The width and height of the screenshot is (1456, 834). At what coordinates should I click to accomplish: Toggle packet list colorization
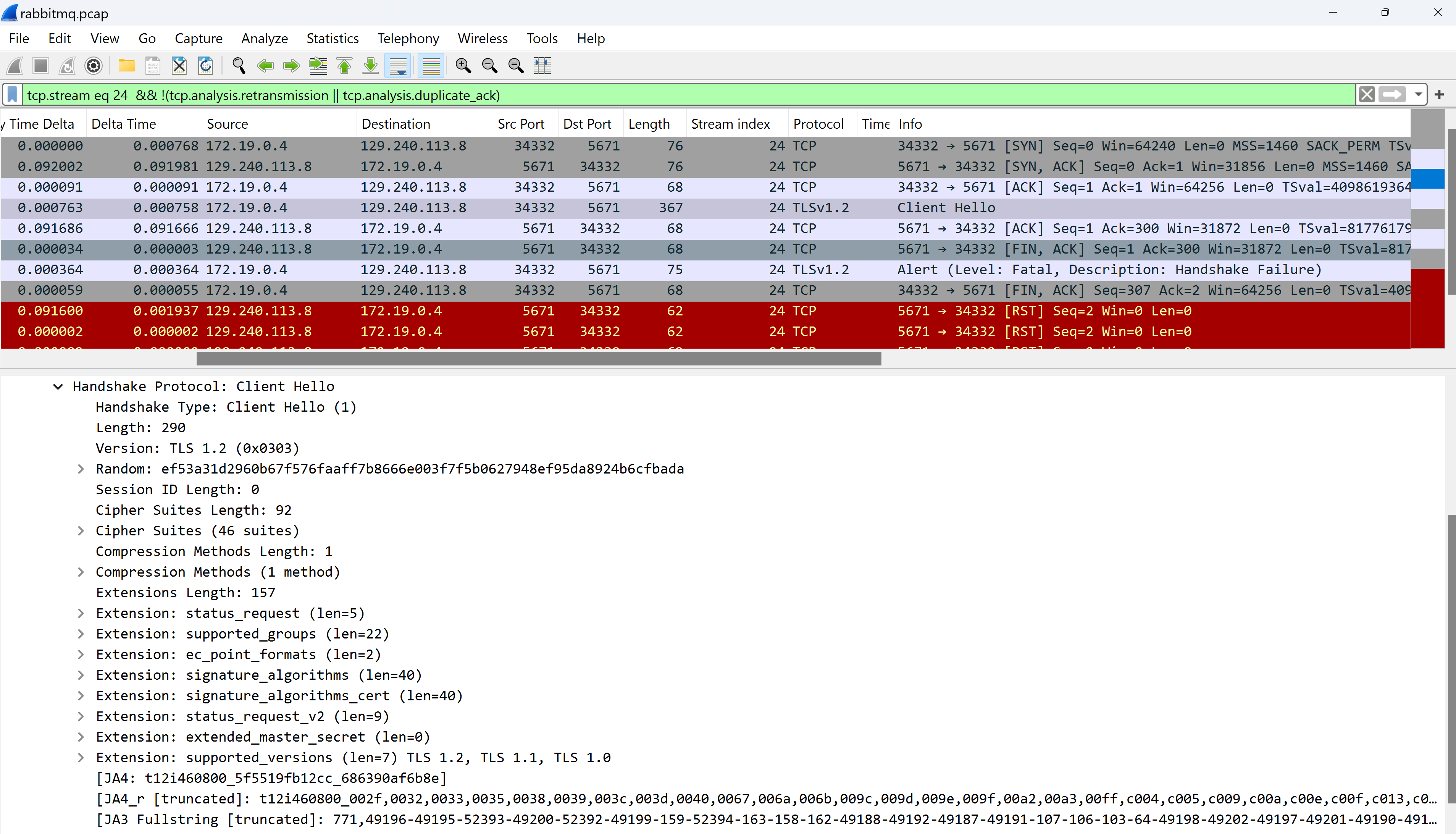click(x=430, y=65)
